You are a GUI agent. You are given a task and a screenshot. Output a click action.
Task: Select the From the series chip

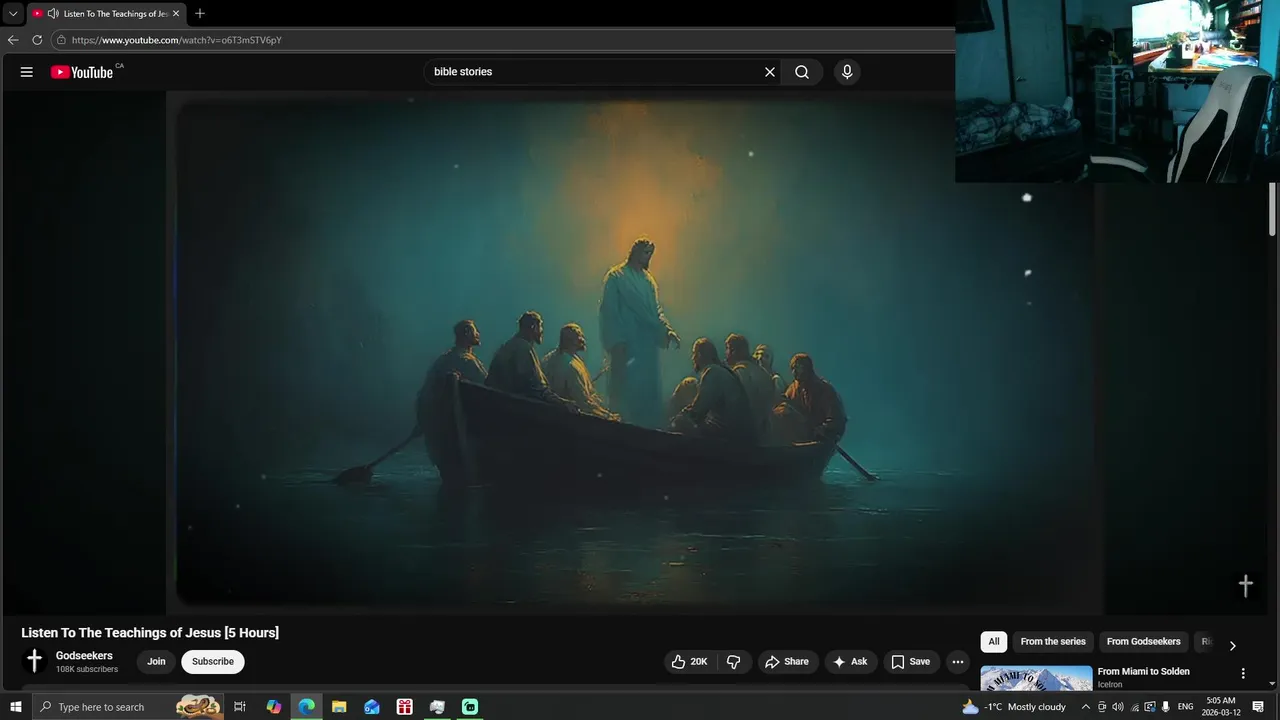tap(1053, 642)
